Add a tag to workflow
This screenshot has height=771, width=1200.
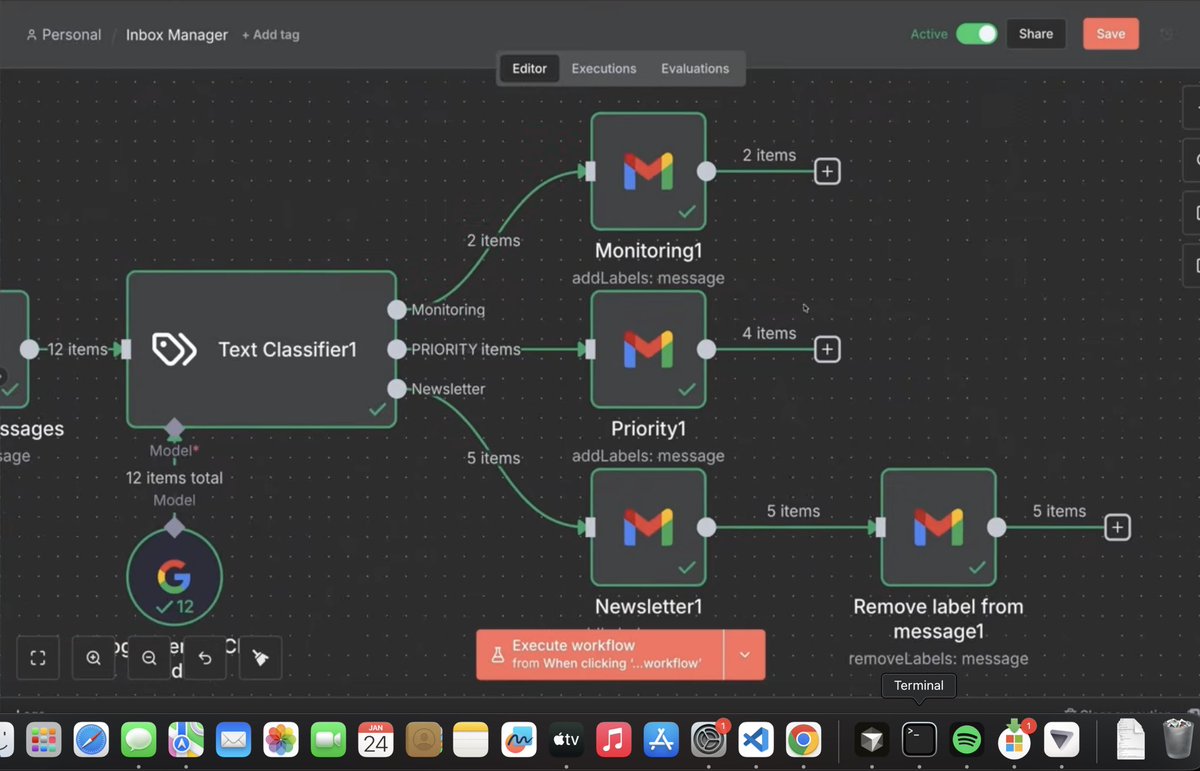point(270,35)
